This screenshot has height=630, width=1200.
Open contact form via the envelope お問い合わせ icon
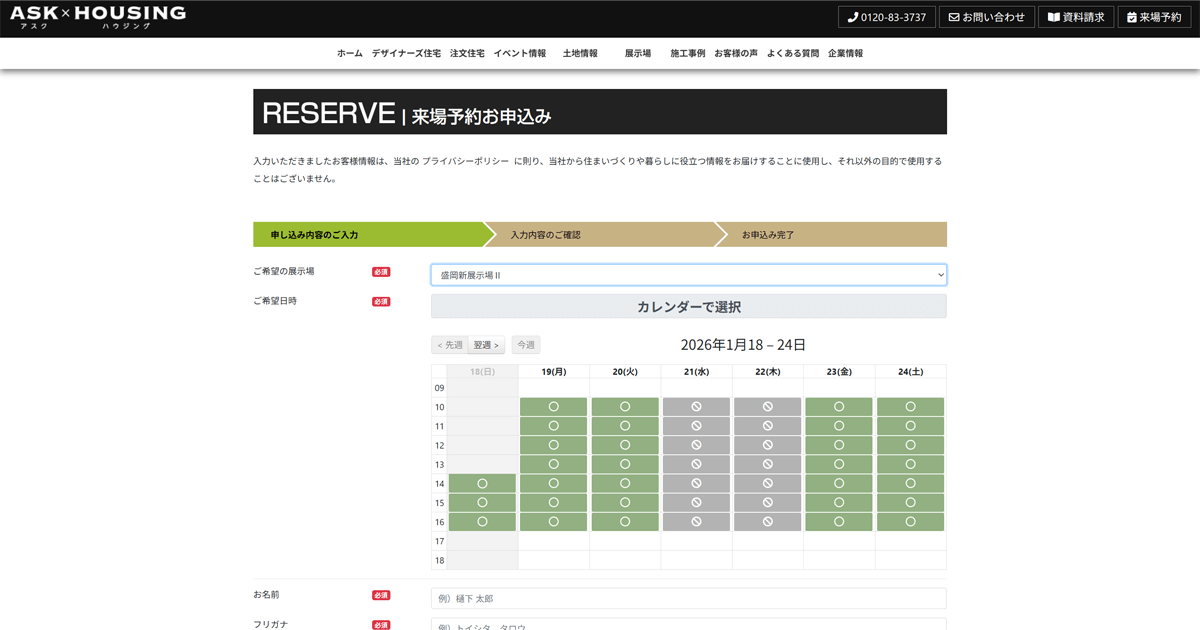986,16
